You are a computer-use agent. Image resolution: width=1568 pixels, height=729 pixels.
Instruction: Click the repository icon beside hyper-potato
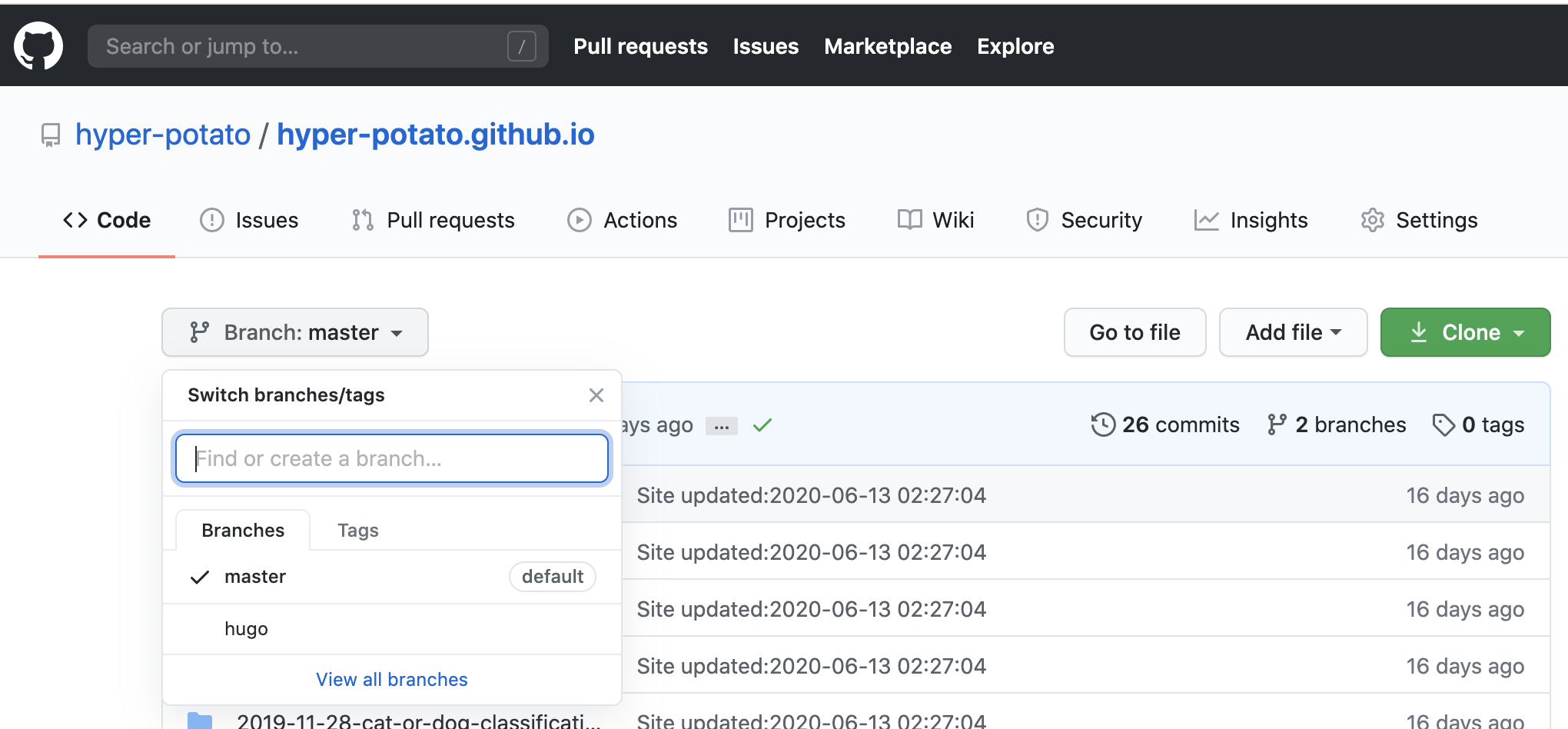pos(51,135)
